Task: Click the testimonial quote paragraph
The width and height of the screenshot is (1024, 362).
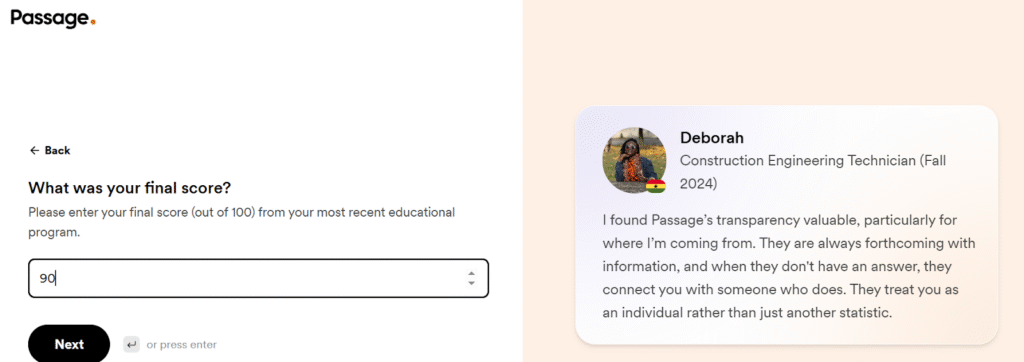Action: 789,267
